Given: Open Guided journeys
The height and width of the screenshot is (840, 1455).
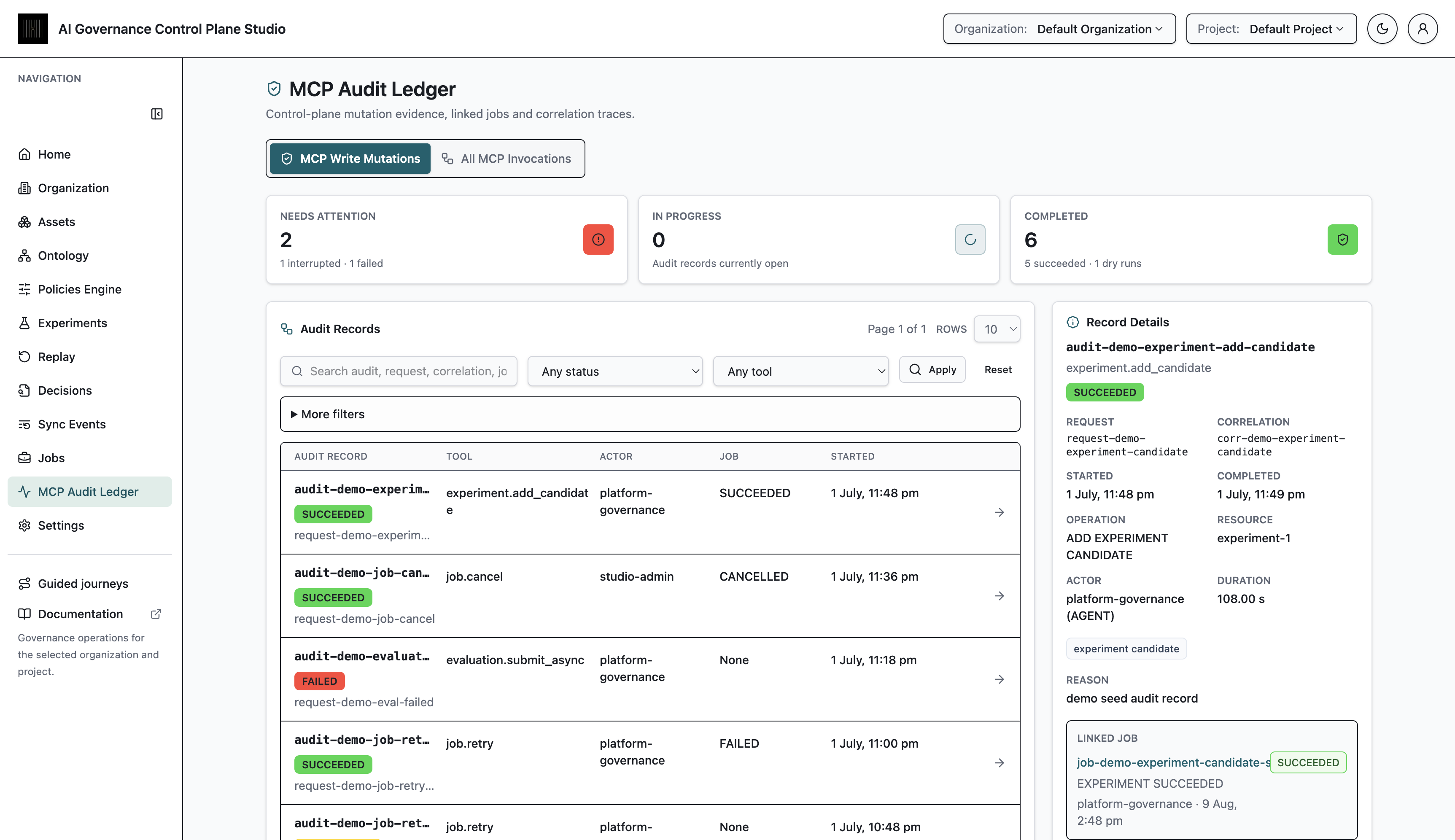Looking at the screenshot, I should click(x=90, y=584).
